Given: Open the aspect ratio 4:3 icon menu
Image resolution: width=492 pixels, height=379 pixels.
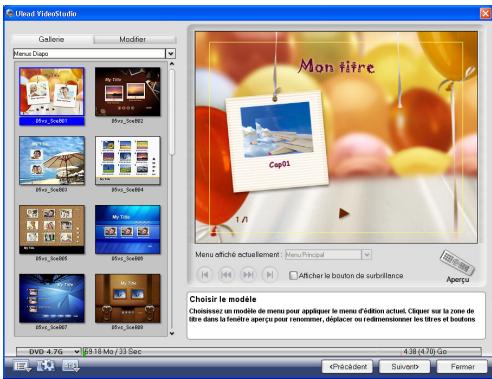Looking at the screenshot, I should point(71,366).
